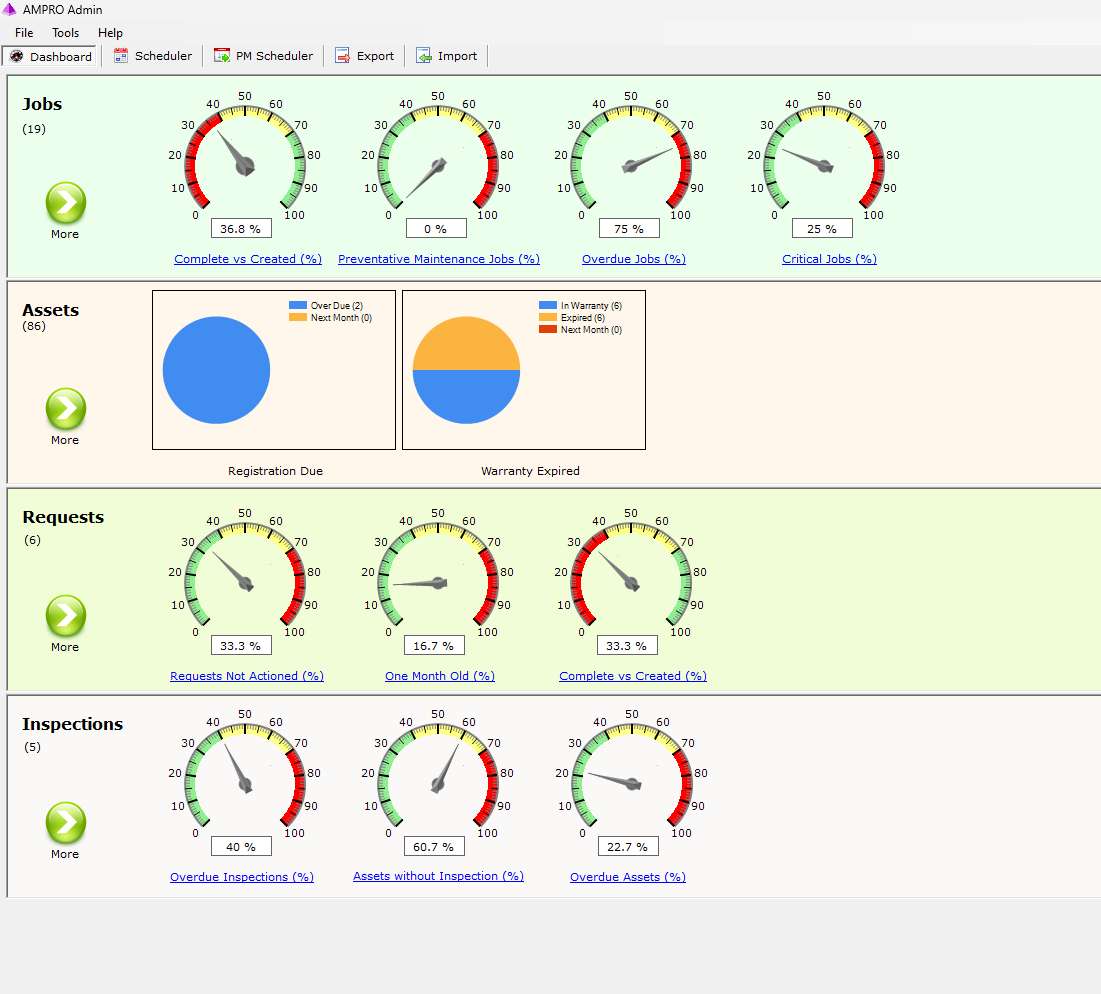Open the Help menu
1101x994 pixels.
click(110, 32)
